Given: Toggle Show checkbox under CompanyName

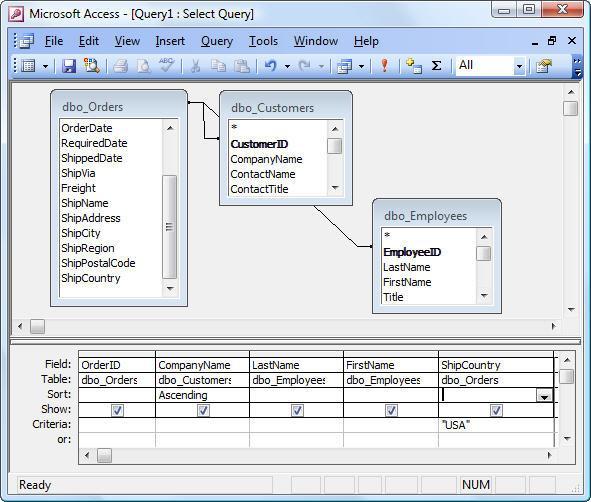Looking at the screenshot, I should click(x=203, y=410).
